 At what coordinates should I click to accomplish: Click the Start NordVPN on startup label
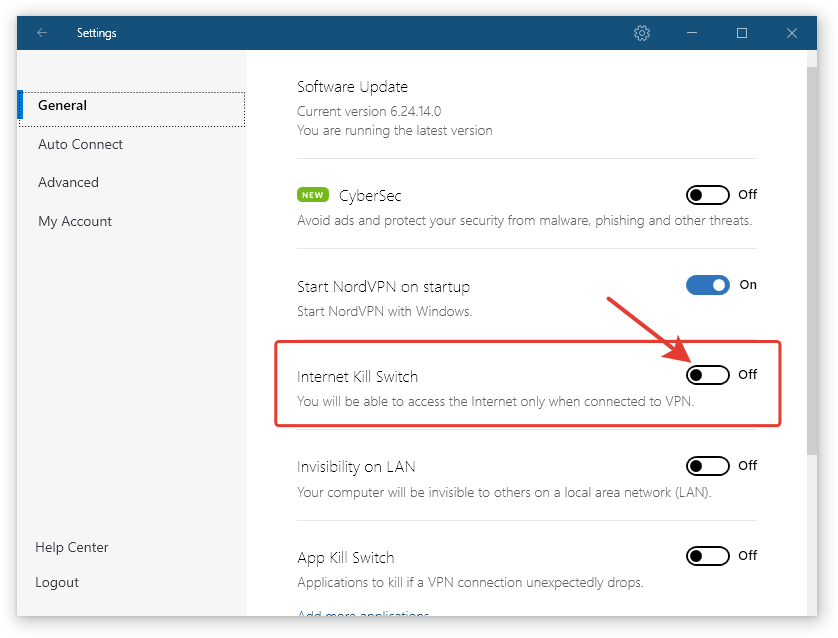tap(383, 287)
